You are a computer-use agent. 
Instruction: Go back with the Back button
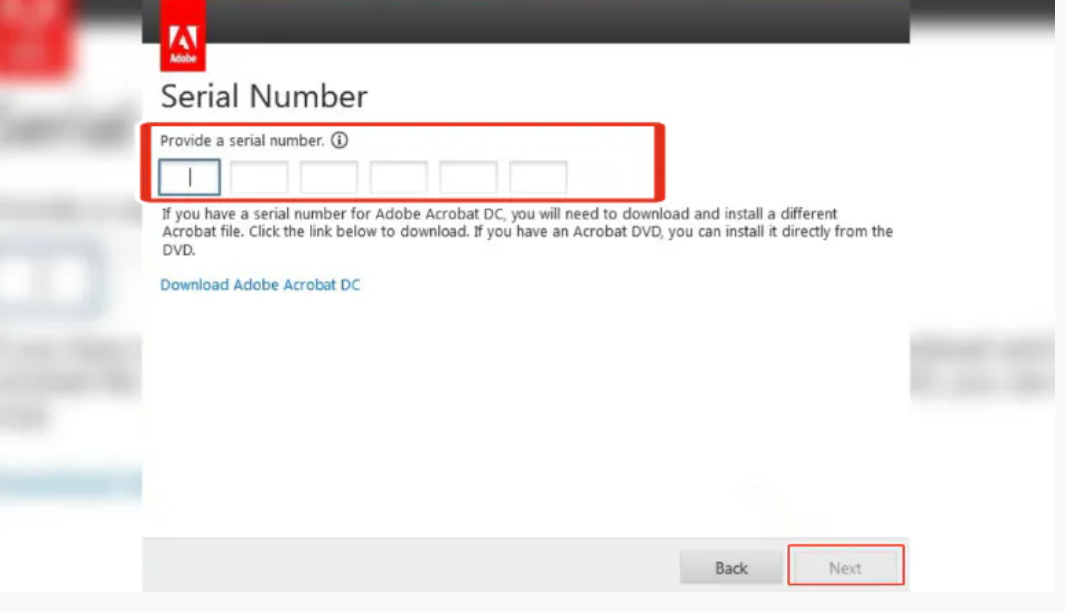pyautogui.click(x=731, y=567)
